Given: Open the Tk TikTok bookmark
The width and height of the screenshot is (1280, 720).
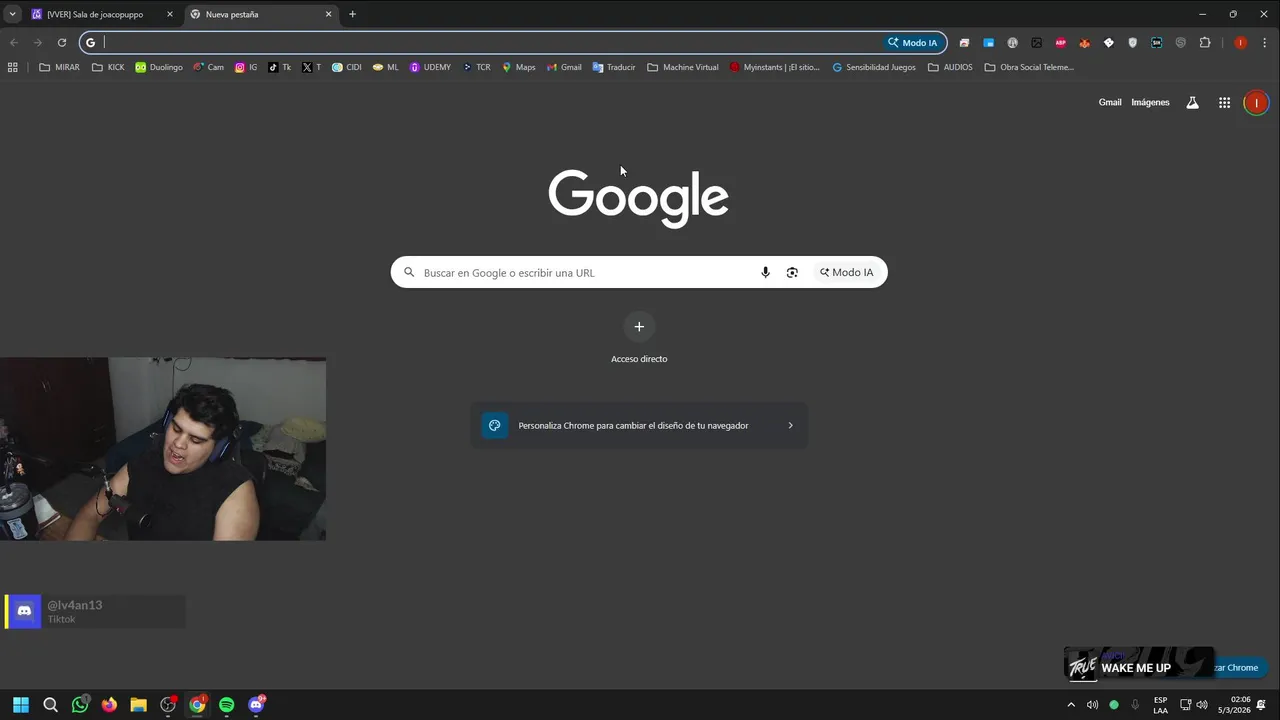Looking at the screenshot, I should click(x=280, y=67).
